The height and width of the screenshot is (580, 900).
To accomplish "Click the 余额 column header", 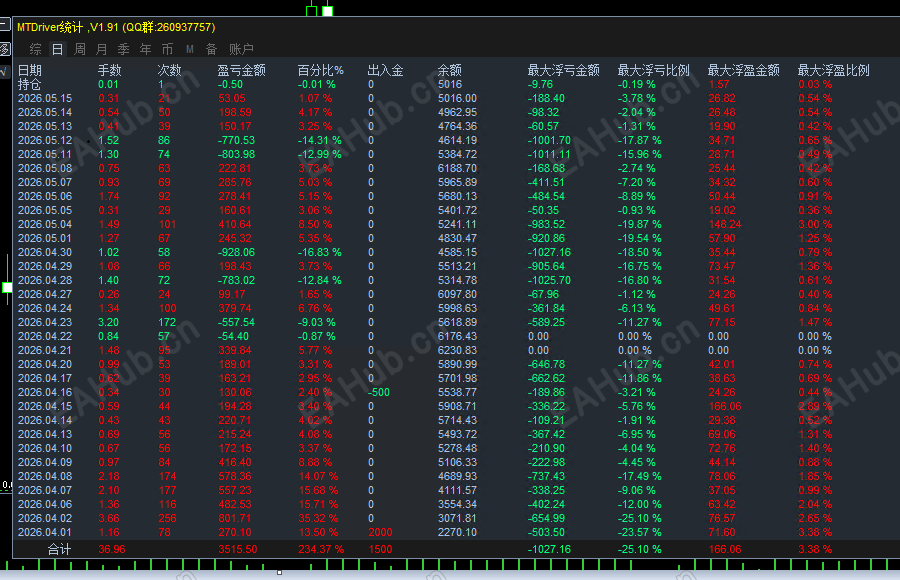I will [x=449, y=70].
